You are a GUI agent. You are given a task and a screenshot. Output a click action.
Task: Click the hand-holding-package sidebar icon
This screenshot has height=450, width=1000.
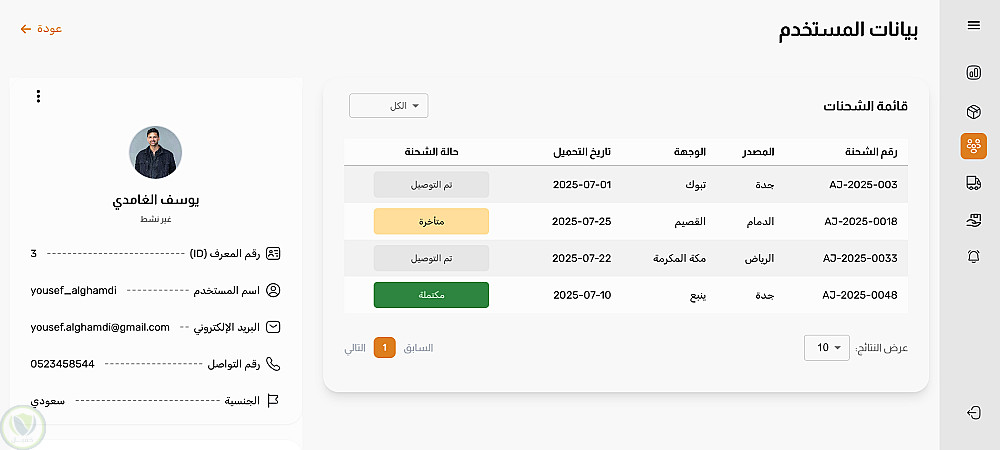973,220
